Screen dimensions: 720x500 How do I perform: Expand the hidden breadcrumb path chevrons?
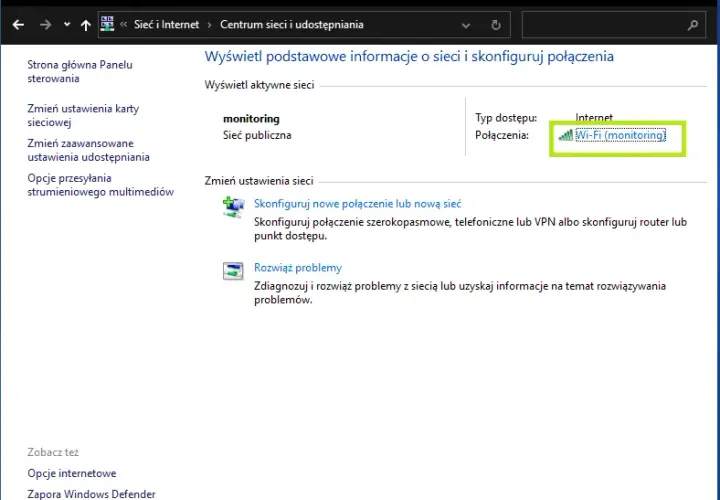pos(124,25)
